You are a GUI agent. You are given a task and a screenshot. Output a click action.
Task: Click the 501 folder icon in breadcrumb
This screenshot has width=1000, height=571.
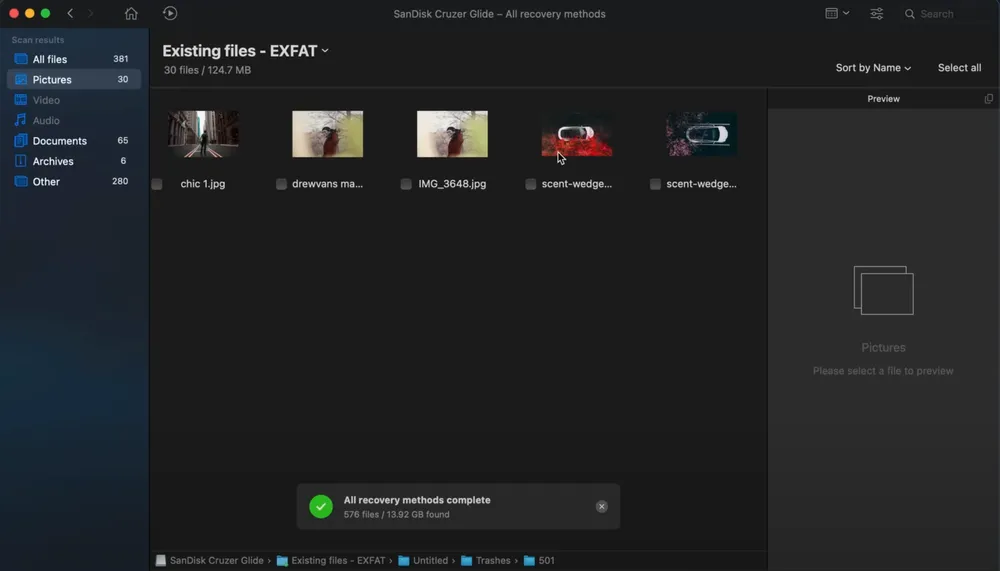pyautogui.click(x=529, y=560)
